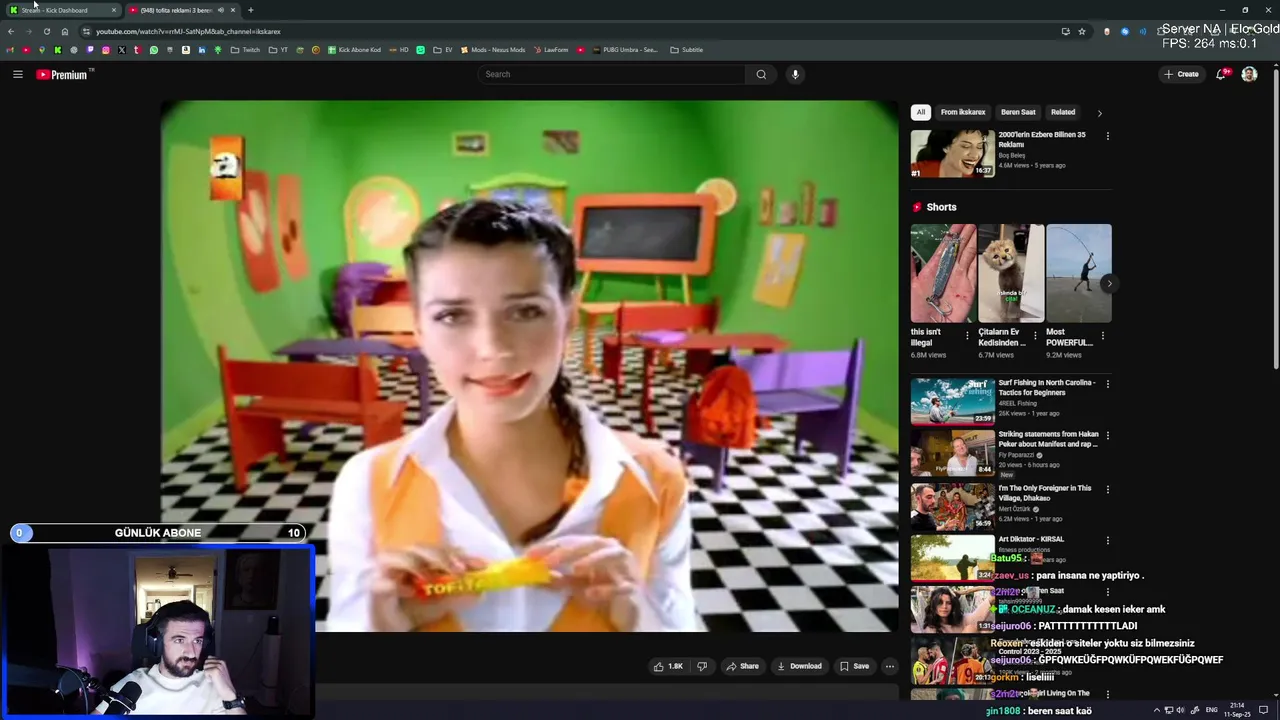Select Beren Saat filter chip
The height and width of the screenshot is (720, 1280).
[x=1018, y=112]
